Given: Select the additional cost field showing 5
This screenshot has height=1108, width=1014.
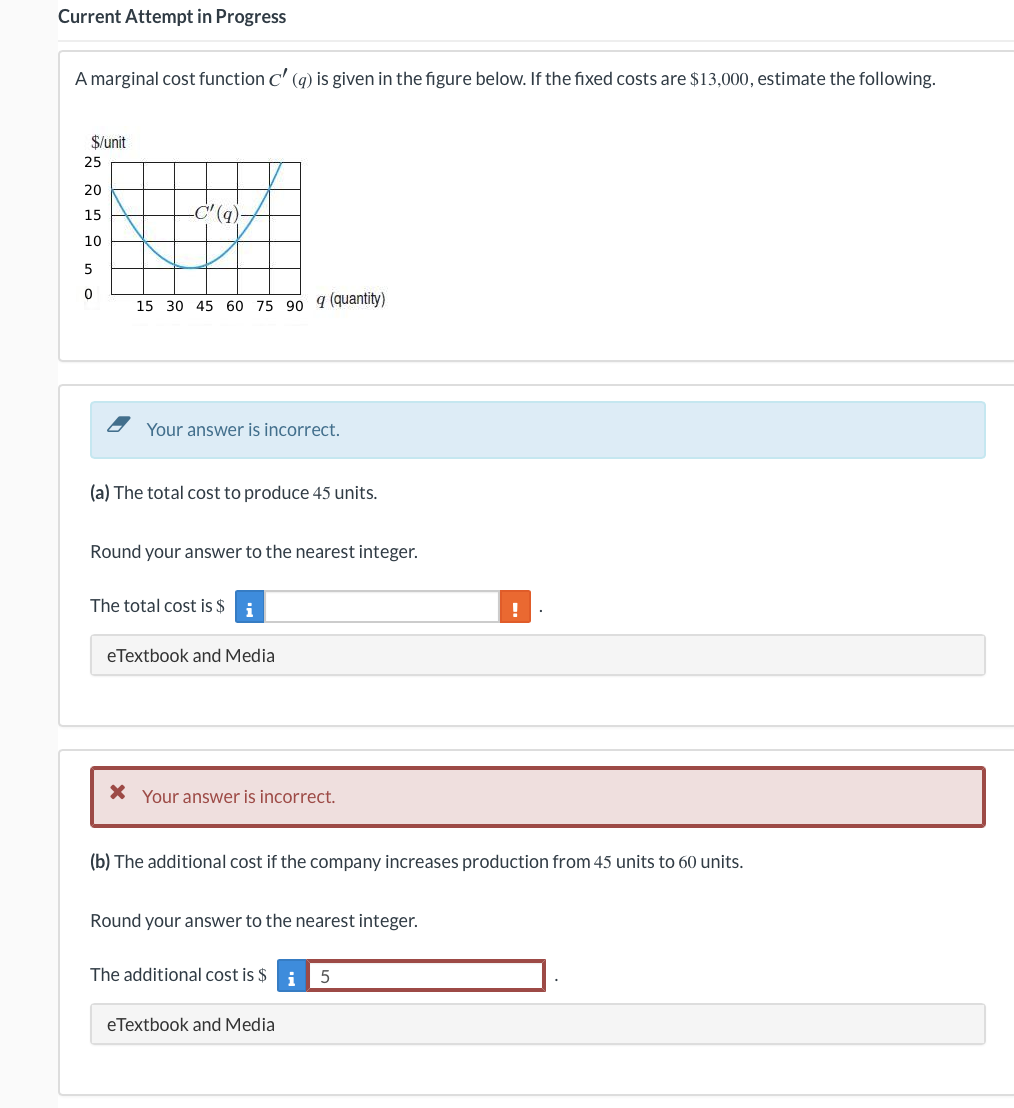Looking at the screenshot, I should (x=425, y=975).
